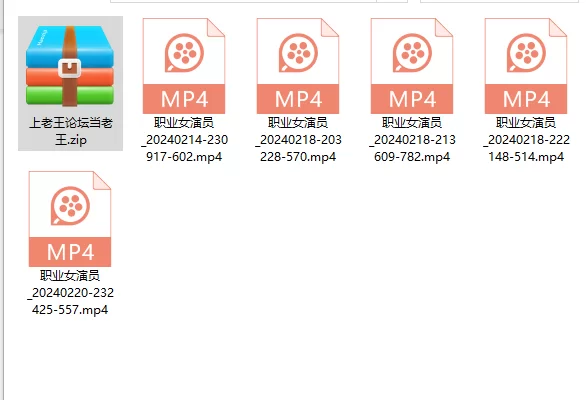Click the film reel glyph on 20240218-213609 file
Viewport: 586px width, 400px height.
tap(412, 53)
